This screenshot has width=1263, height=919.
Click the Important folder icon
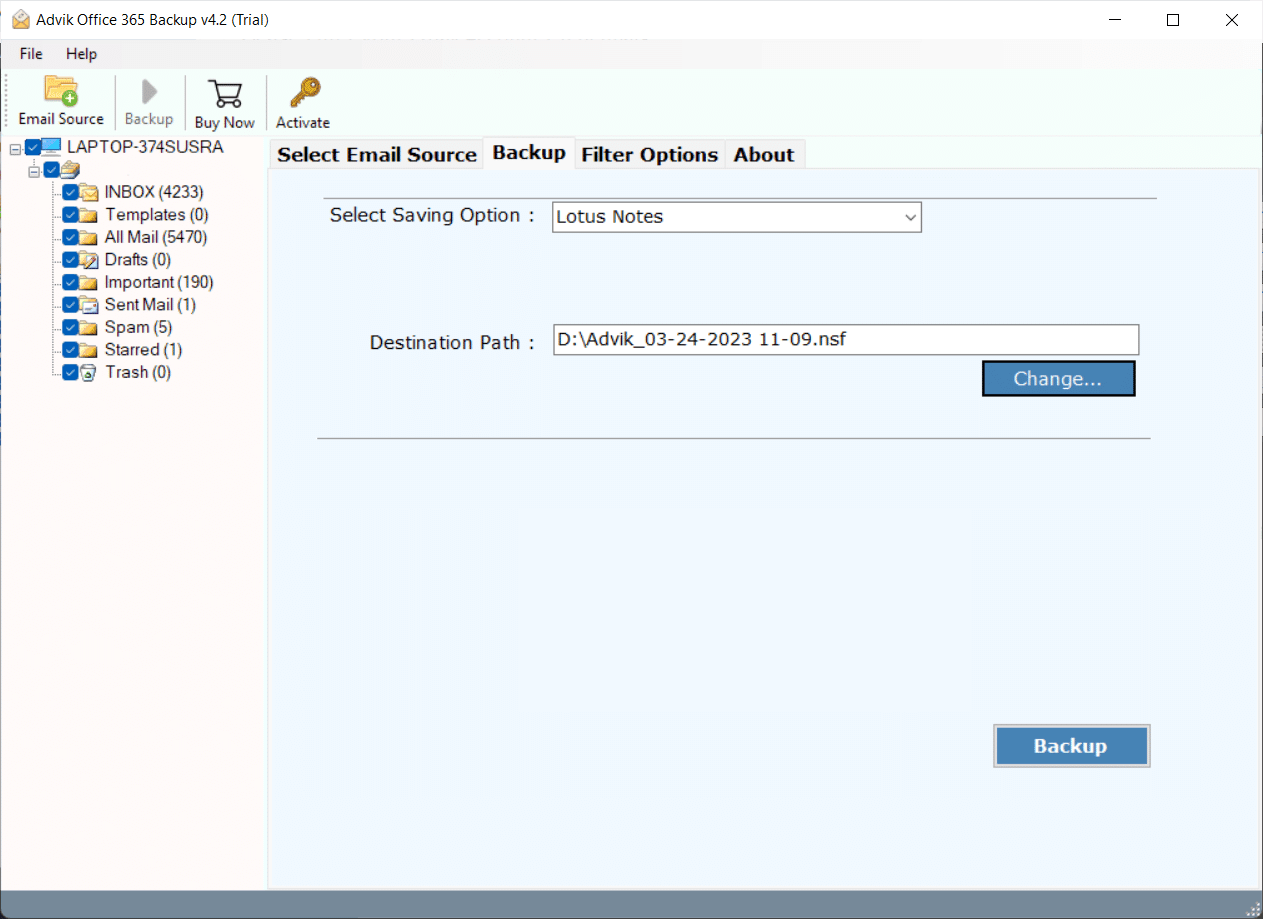pos(90,282)
